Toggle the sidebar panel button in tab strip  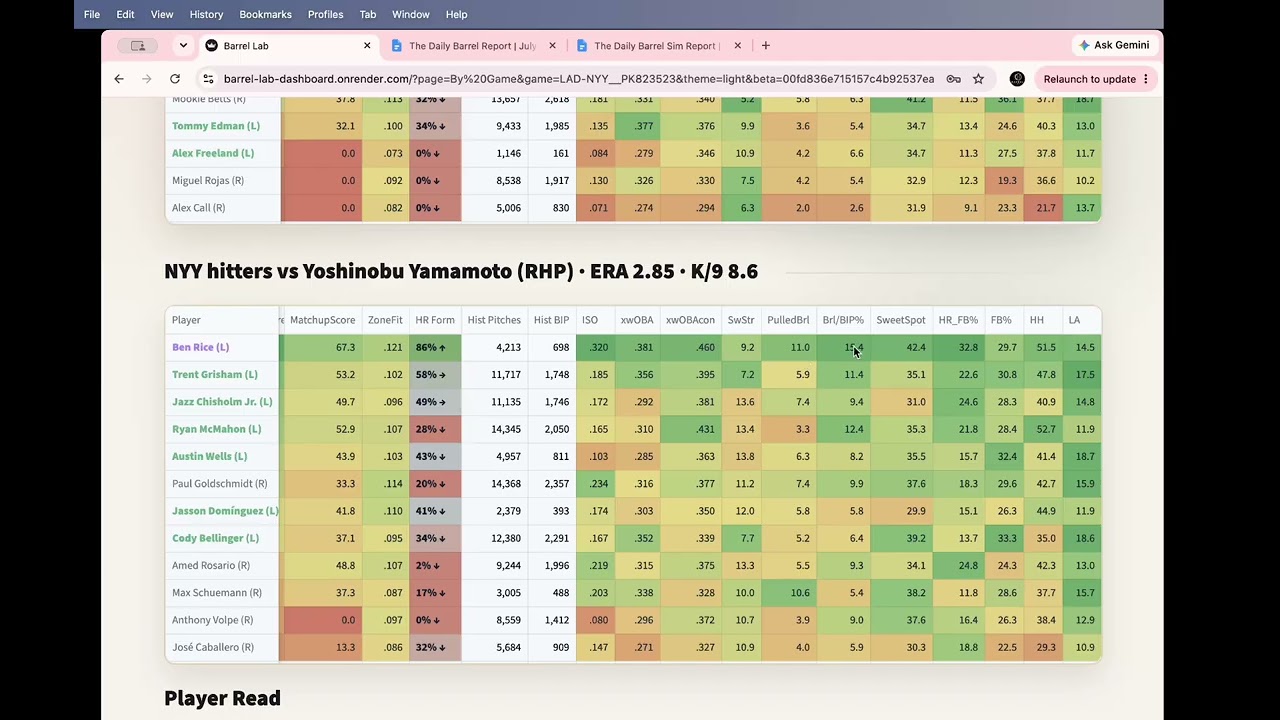[138, 45]
